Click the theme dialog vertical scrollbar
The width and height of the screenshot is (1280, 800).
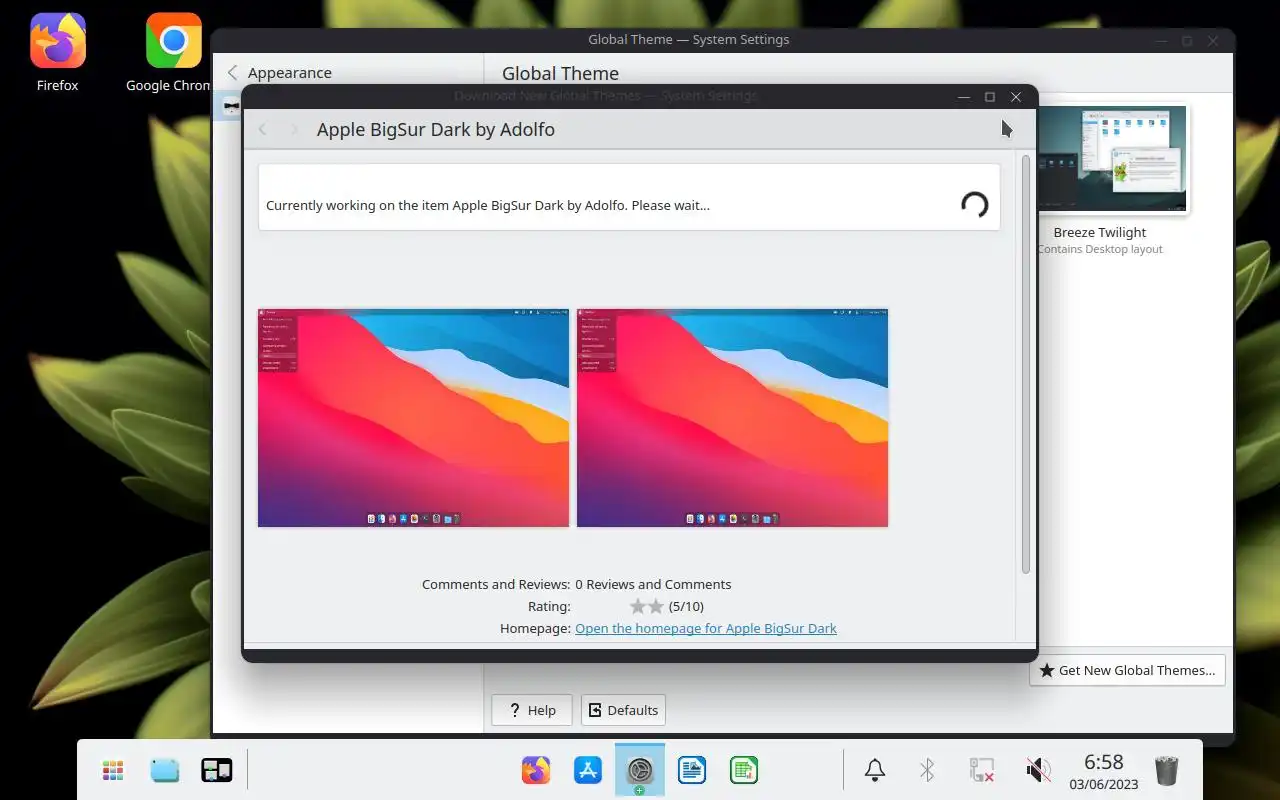1026,364
